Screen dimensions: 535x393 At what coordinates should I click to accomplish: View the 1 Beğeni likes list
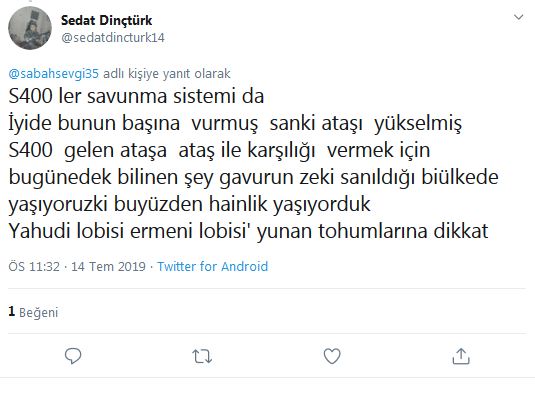coord(33,312)
